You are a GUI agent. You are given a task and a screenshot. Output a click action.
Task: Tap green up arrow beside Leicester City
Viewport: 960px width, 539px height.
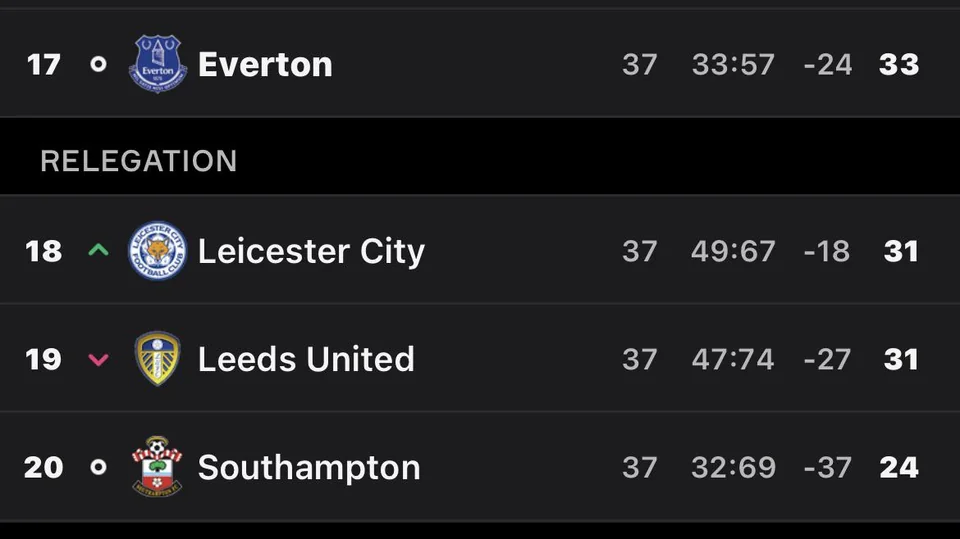[x=98, y=250]
